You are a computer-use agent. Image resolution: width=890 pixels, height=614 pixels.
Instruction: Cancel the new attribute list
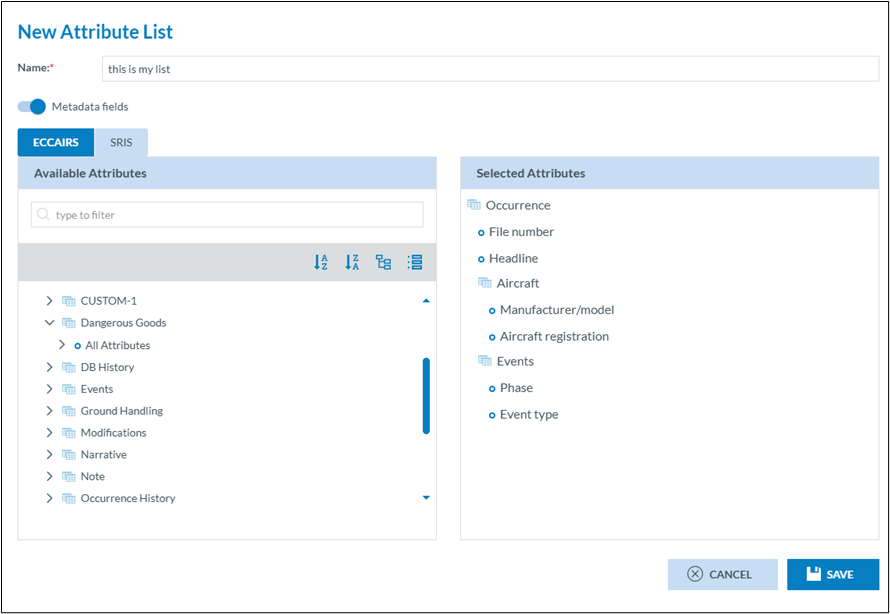pyautogui.click(x=722, y=574)
